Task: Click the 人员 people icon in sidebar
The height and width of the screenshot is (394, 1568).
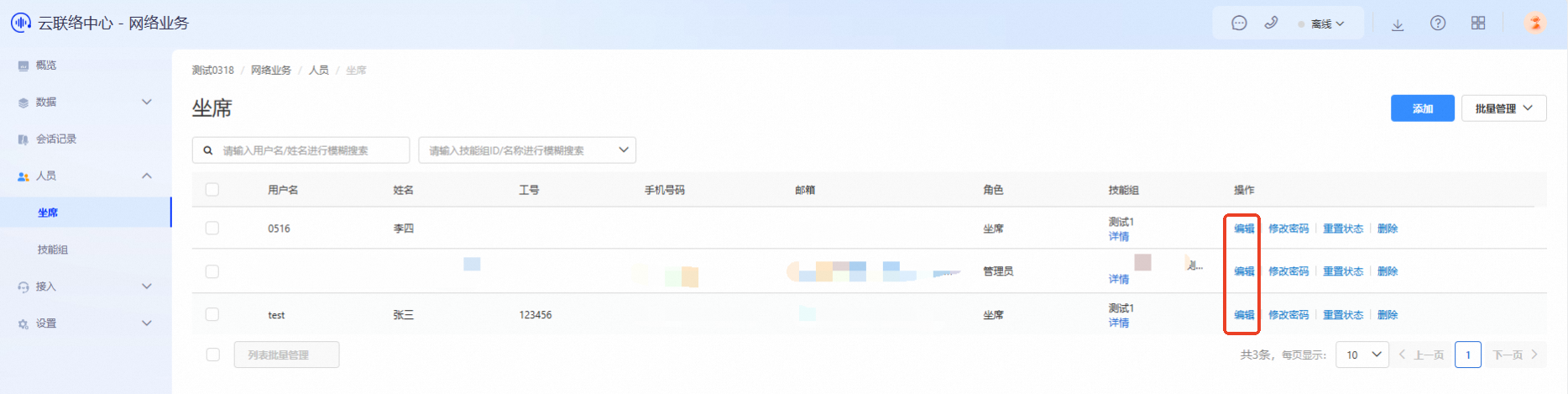Action: point(24,176)
